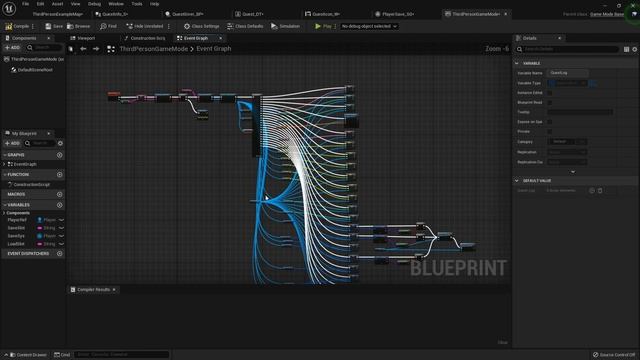Open the variable Category dropdown
The width and height of the screenshot is (640, 360).
[567, 142]
